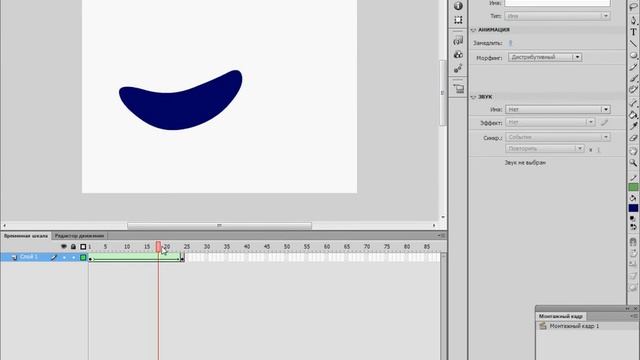Collapse the scene panel with double arrows
The image size is (640, 360).
(627, 309)
